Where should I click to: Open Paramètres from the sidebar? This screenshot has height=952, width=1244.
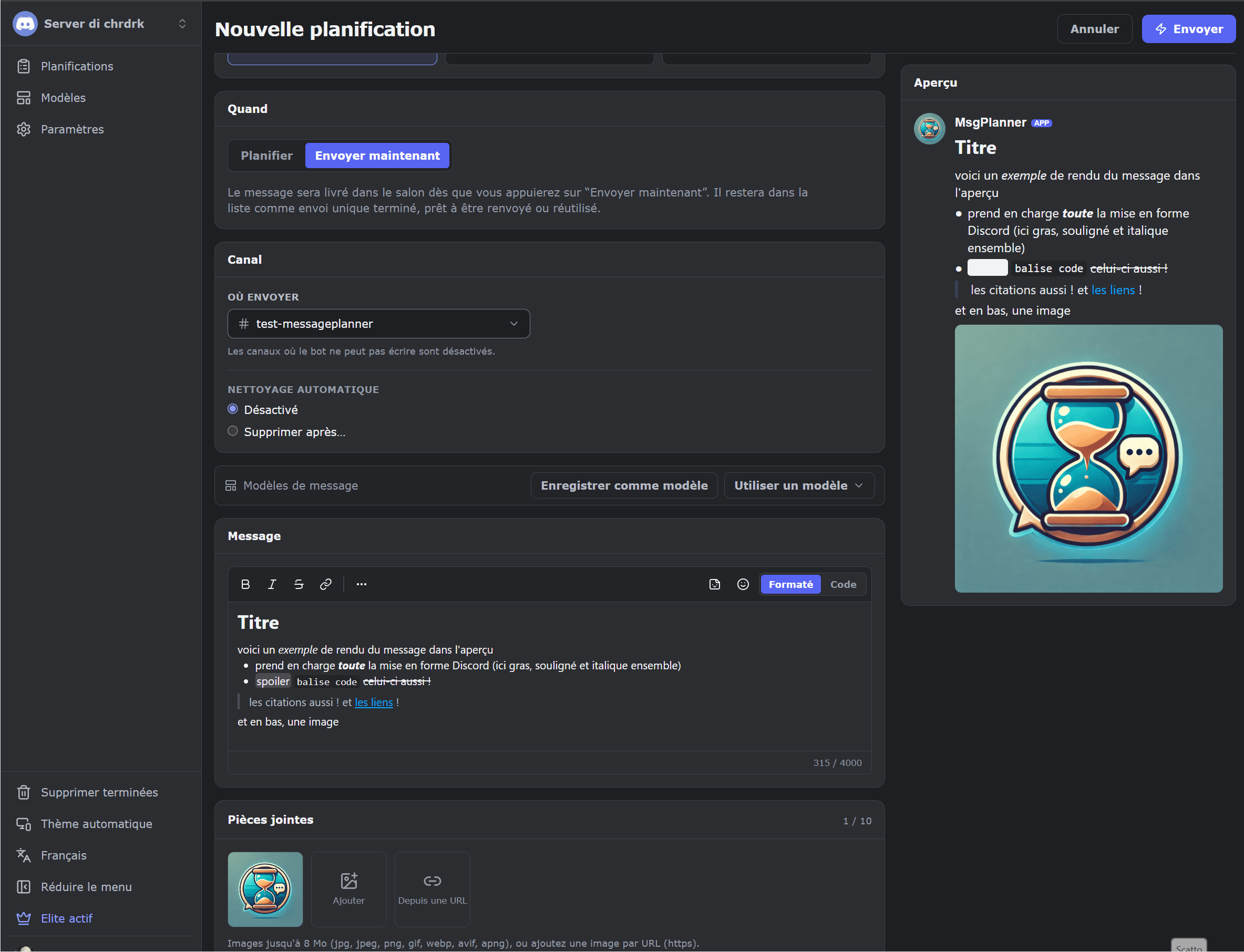[101, 130]
